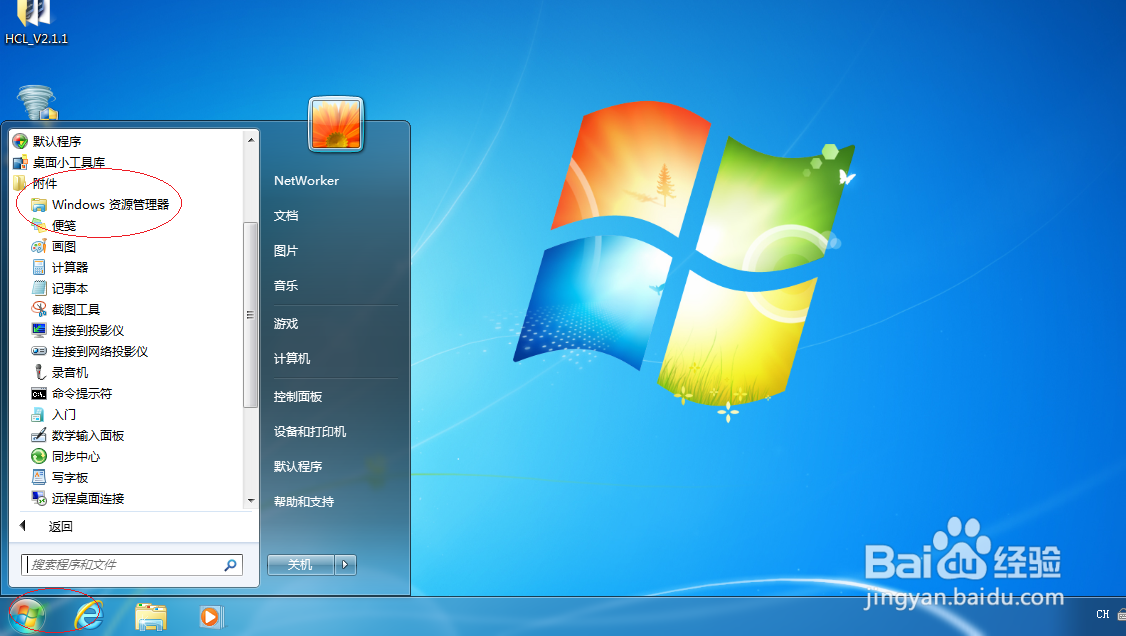Open the Windows 资源管理器 icon
Screen dimensions: 1126x636
click(39, 205)
